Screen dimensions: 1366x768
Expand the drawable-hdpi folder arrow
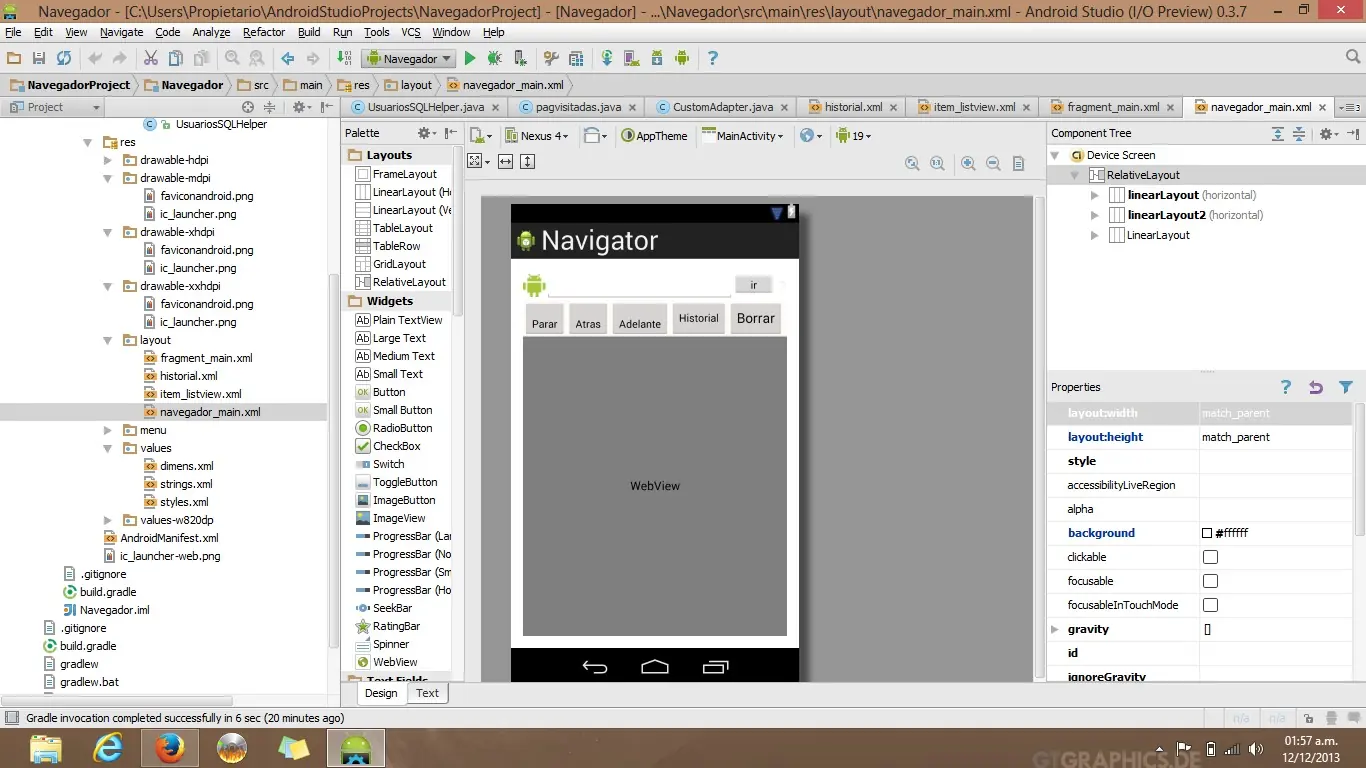pos(108,160)
